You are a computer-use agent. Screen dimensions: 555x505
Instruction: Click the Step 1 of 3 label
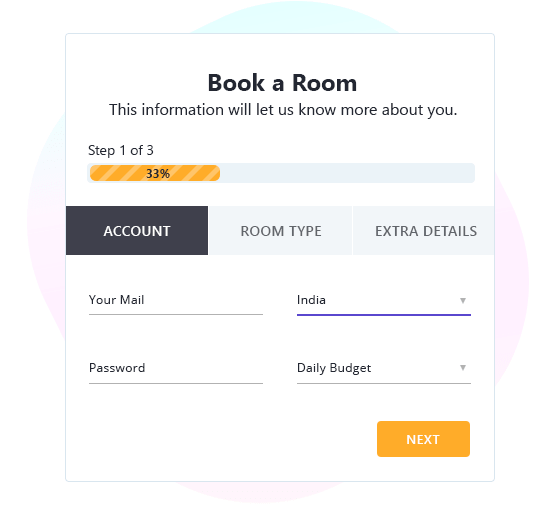click(121, 150)
